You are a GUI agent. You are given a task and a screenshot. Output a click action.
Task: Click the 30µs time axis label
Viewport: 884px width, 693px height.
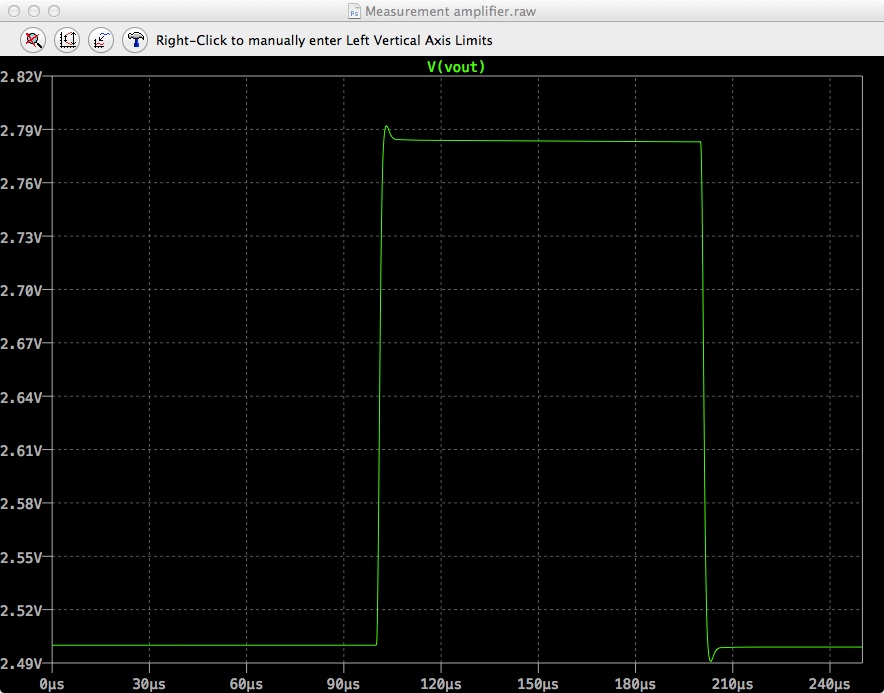click(x=149, y=684)
